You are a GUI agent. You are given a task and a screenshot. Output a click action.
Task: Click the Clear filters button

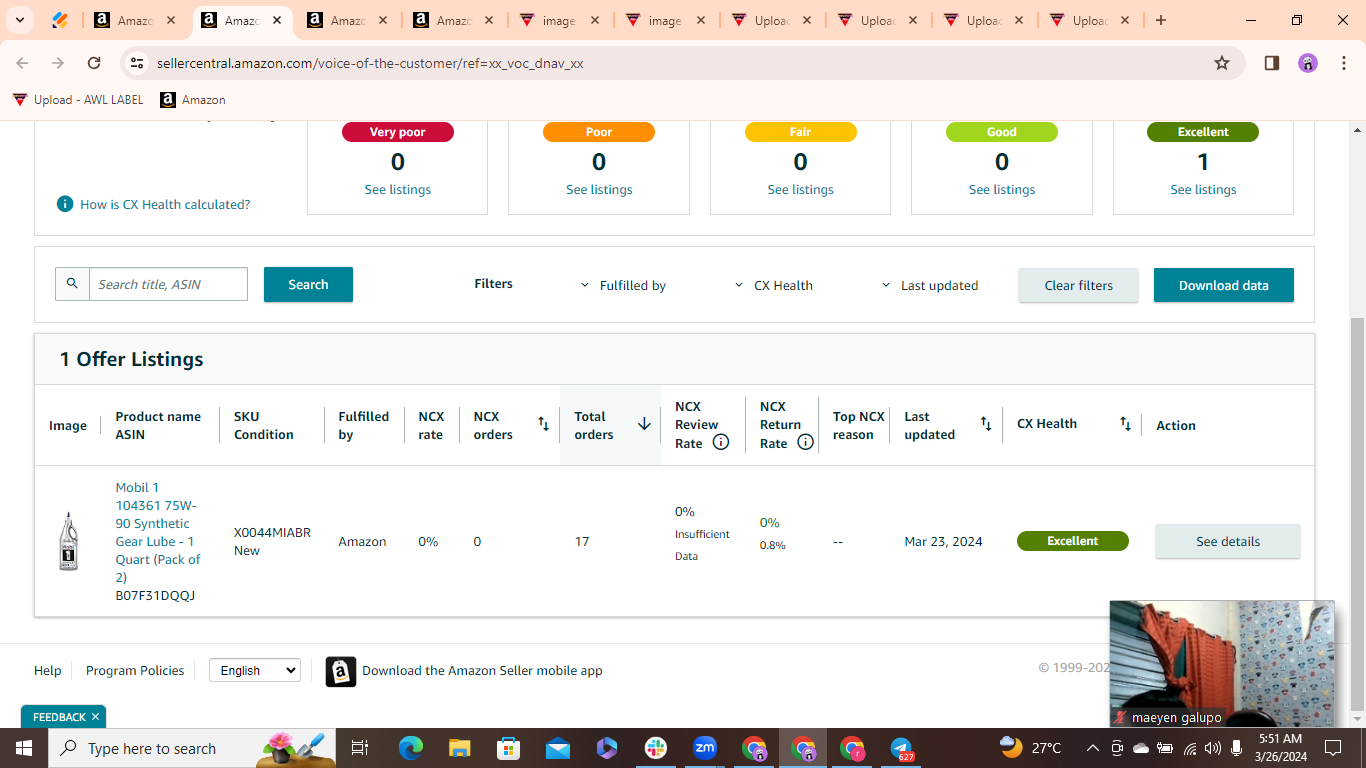pyautogui.click(x=1078, y=285)
